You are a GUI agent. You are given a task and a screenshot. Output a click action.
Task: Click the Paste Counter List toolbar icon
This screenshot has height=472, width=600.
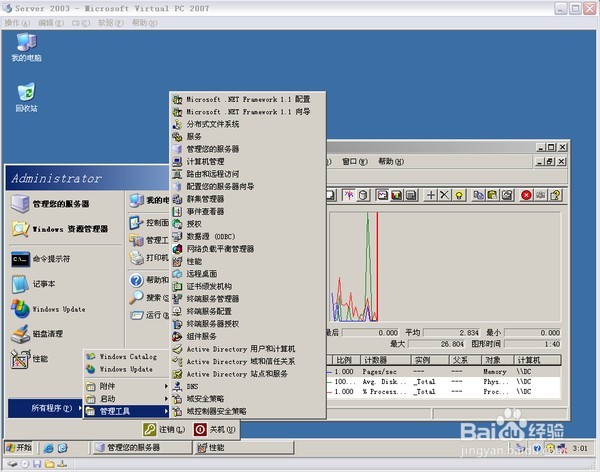492,195
